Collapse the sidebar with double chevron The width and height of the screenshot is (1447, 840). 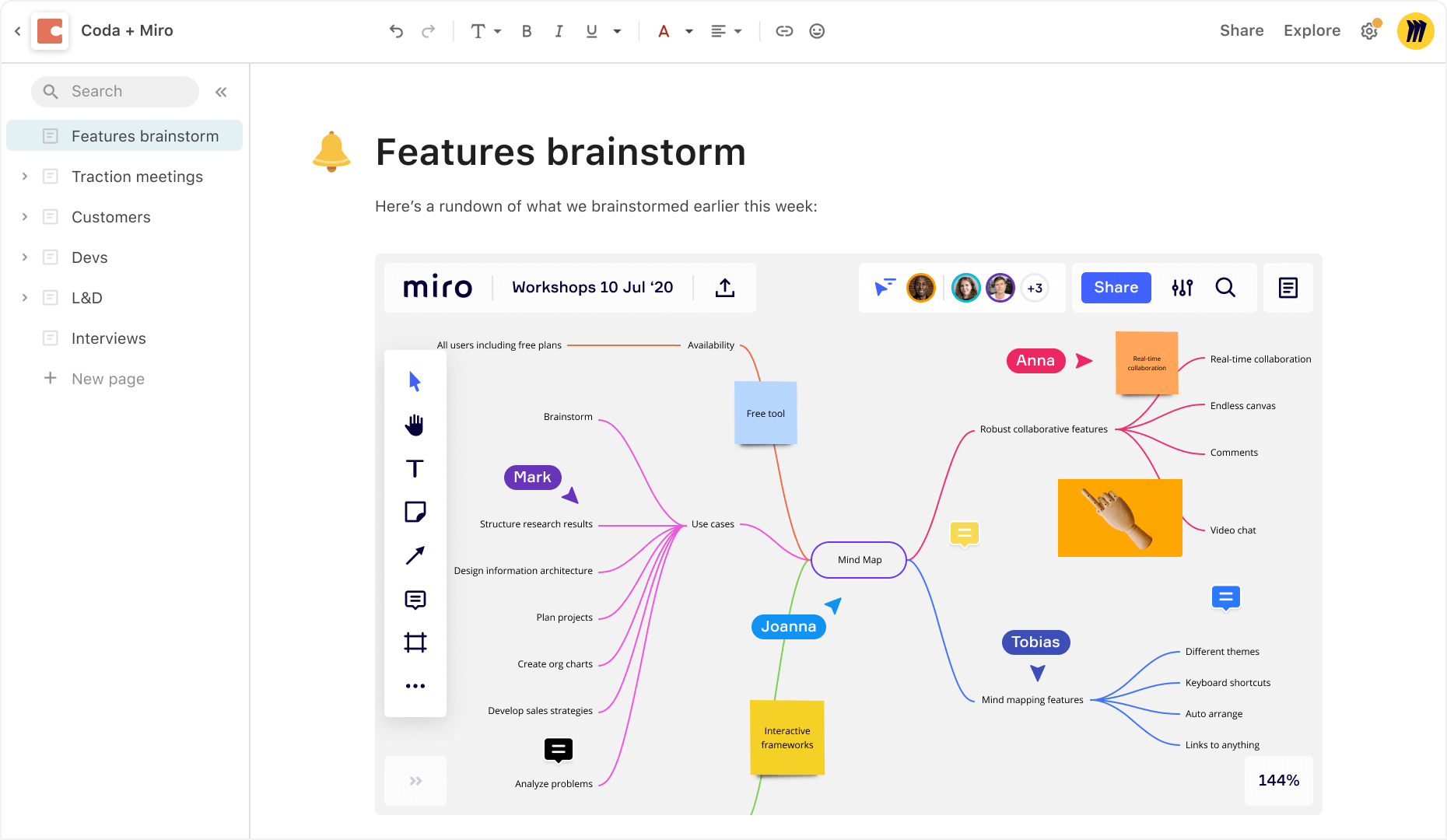[221, 92]
